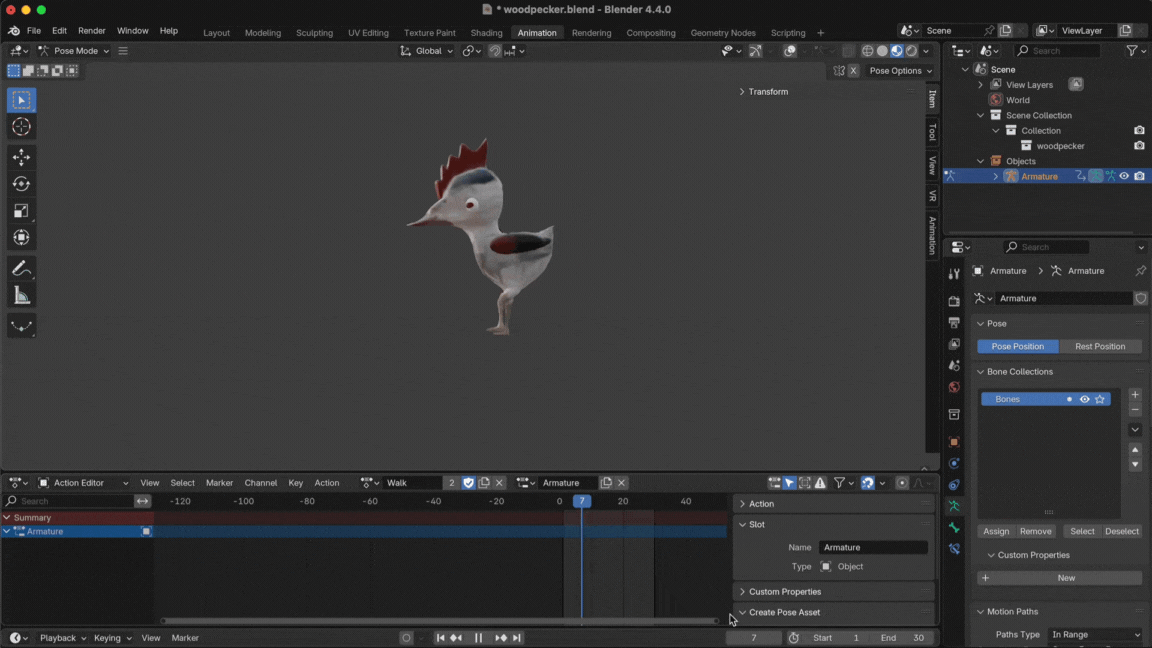
Task: Collapse the Scene Collection tree
Action: pos(981,115)
